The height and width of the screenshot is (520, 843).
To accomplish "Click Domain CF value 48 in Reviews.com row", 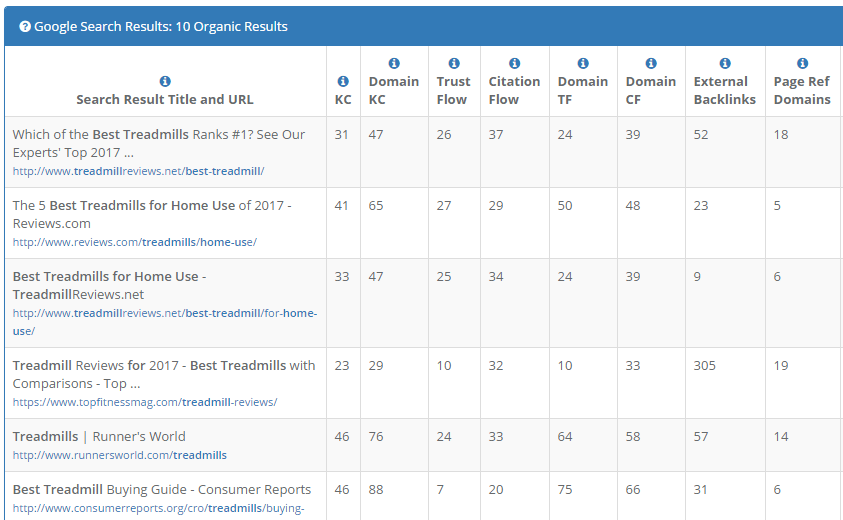I will coord(633,205).
